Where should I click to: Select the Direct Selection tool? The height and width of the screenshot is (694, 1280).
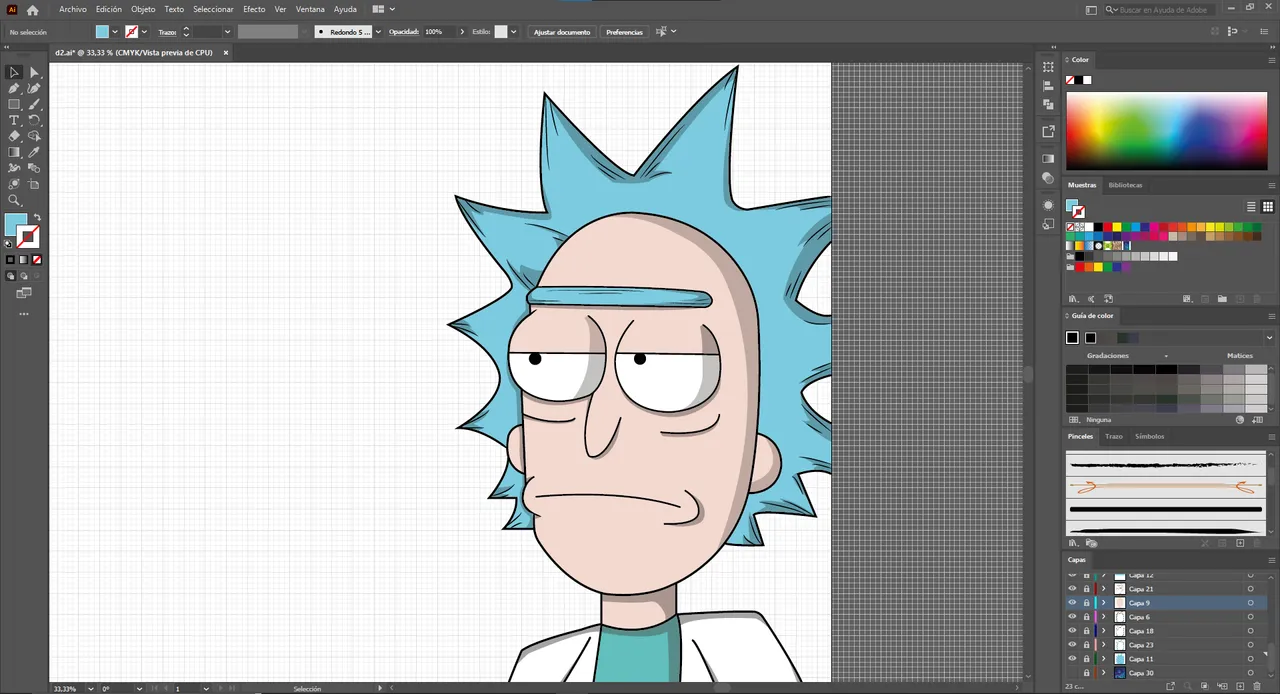(x=34, y=72)
